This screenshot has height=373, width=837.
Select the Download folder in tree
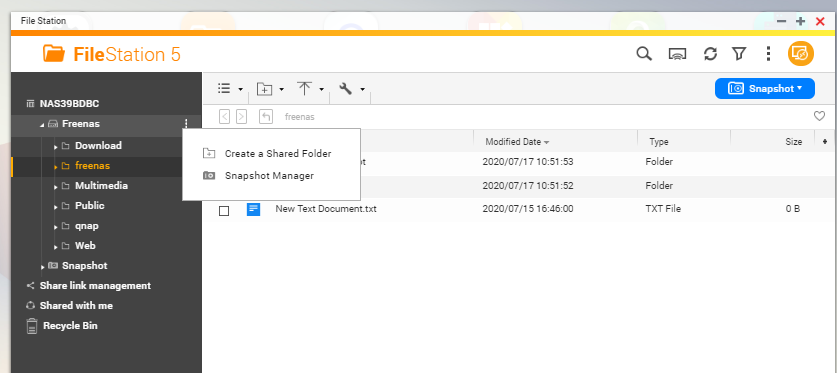point(98,146)
